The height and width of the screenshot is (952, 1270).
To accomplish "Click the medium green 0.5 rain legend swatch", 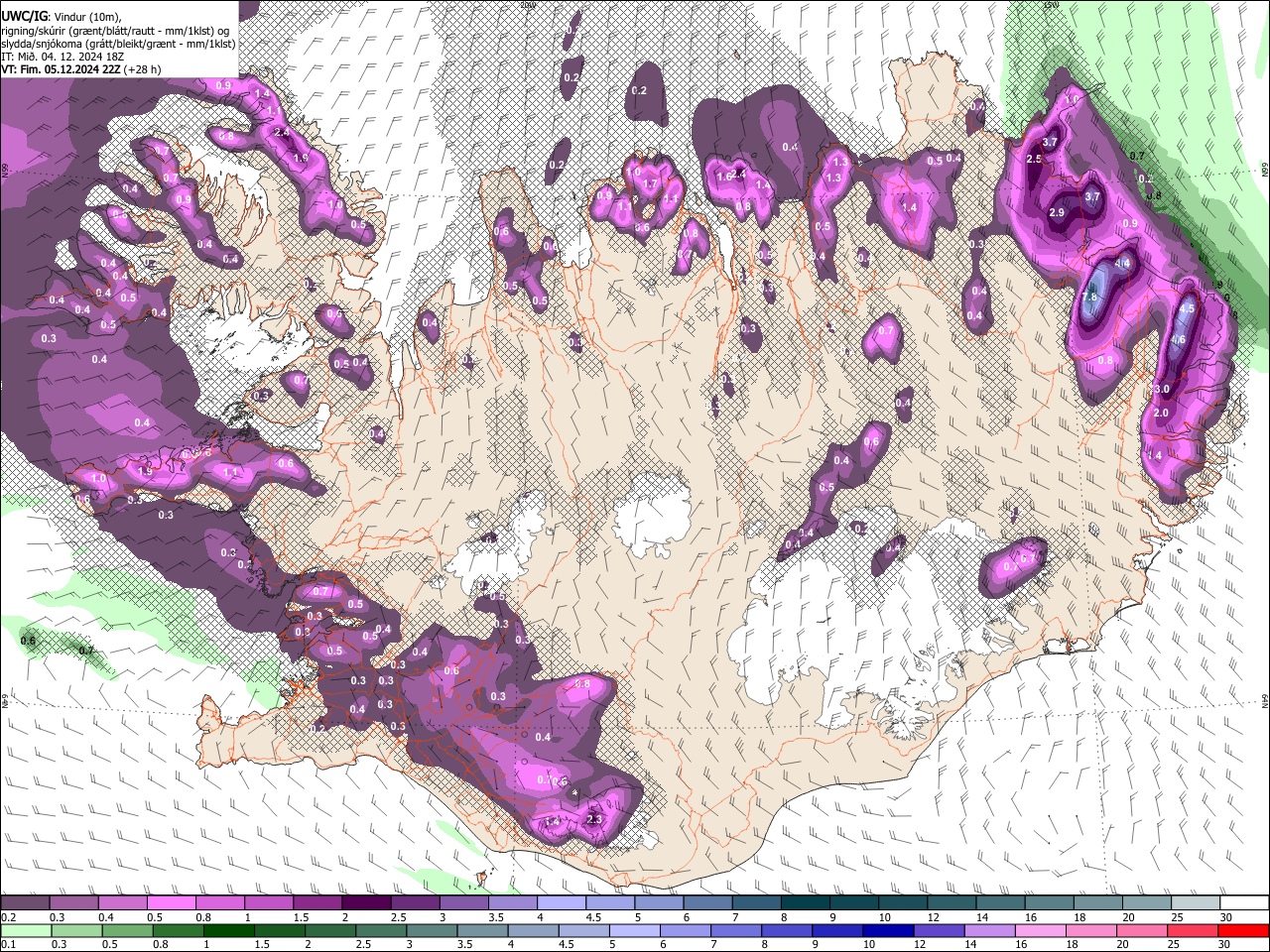I will tap(127, 930).
